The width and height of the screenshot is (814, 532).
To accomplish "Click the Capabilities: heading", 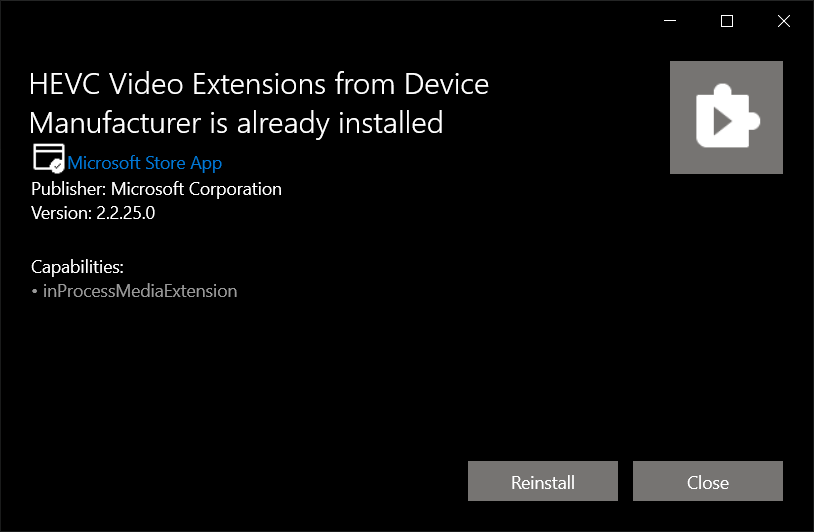I will (x=77, y=267).
